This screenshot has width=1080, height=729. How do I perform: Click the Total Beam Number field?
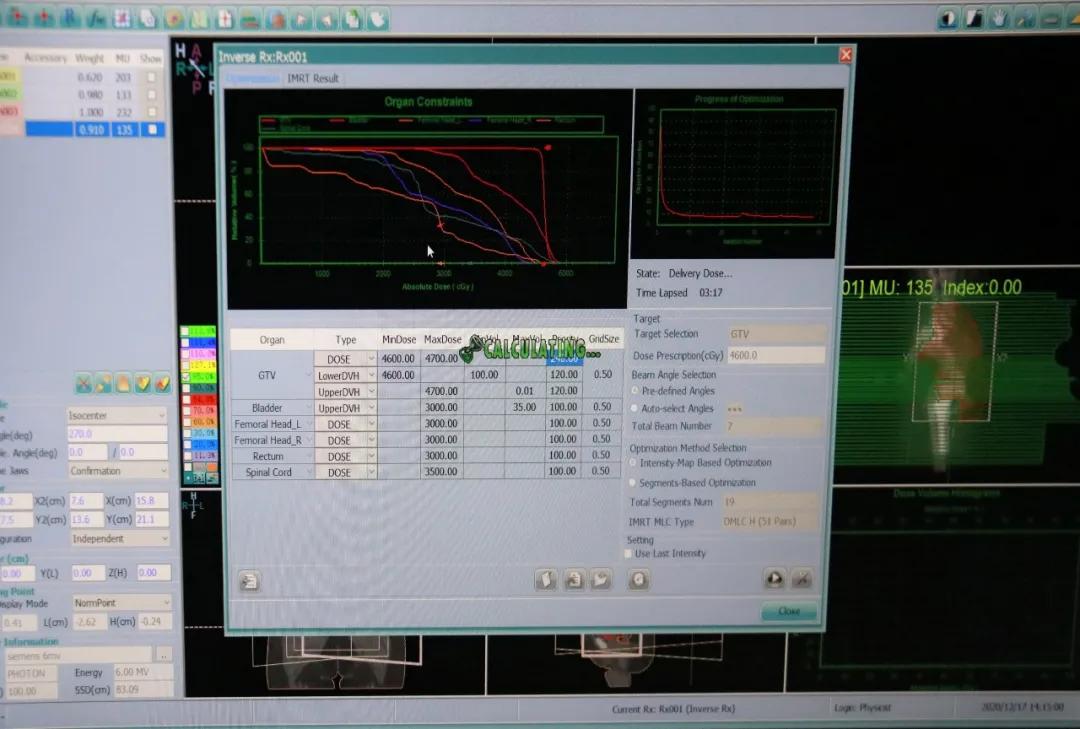point(773,427)
